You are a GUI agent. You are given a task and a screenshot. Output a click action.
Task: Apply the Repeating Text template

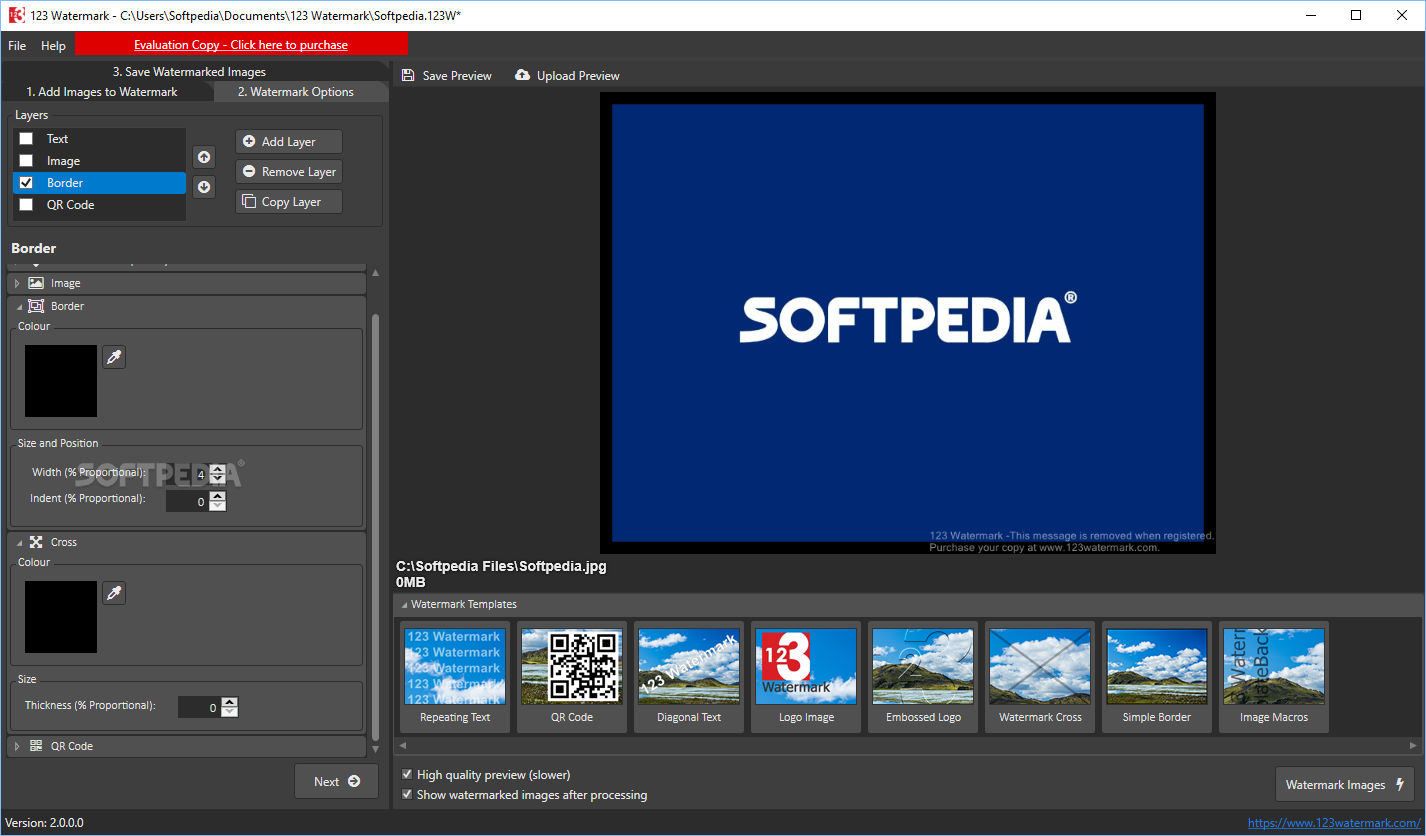tap(455, 677)
